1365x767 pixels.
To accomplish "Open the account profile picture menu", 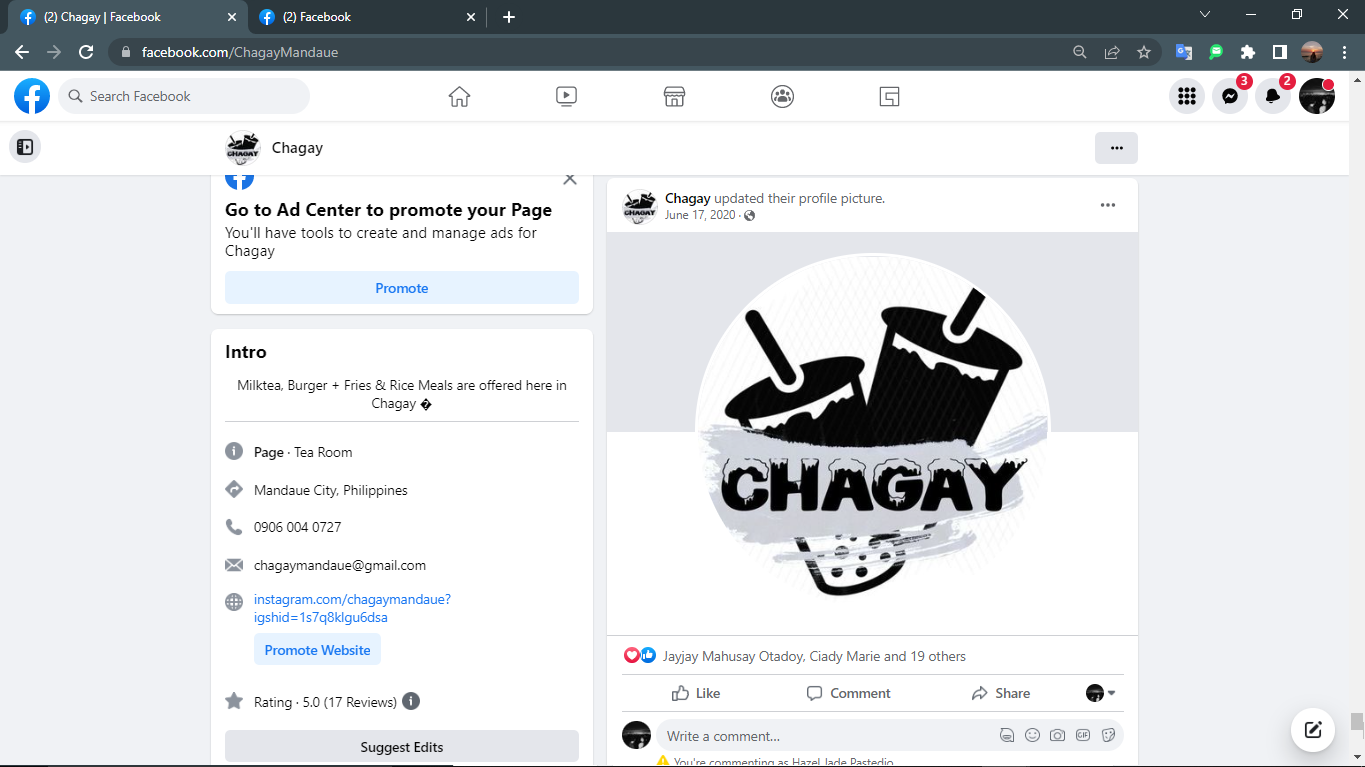I will click(x=1317, y=96).
